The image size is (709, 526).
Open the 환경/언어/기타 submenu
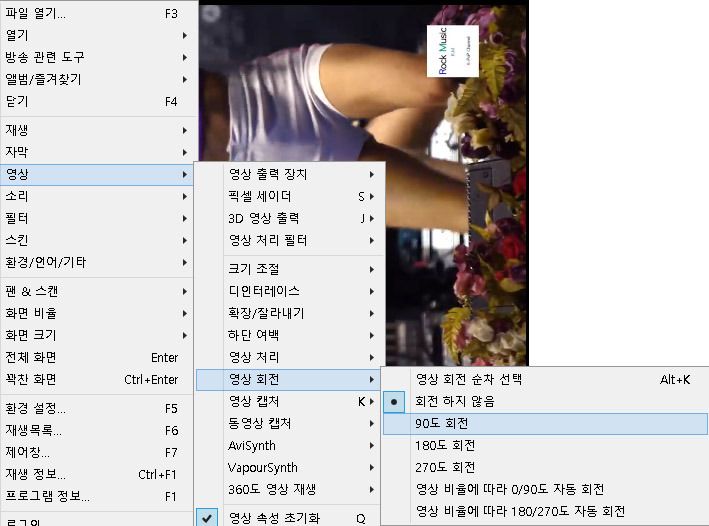point(97,262)
